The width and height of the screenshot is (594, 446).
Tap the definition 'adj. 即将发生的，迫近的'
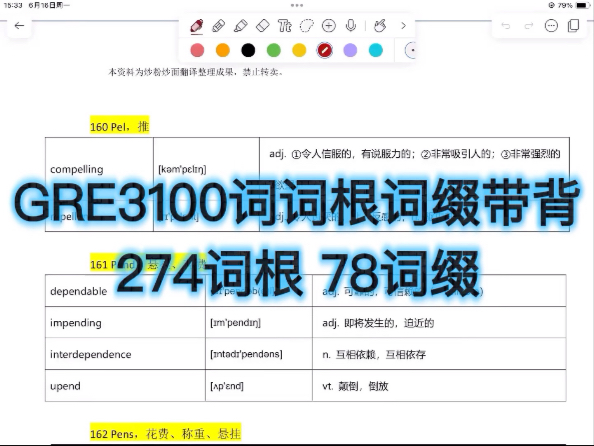378,323
